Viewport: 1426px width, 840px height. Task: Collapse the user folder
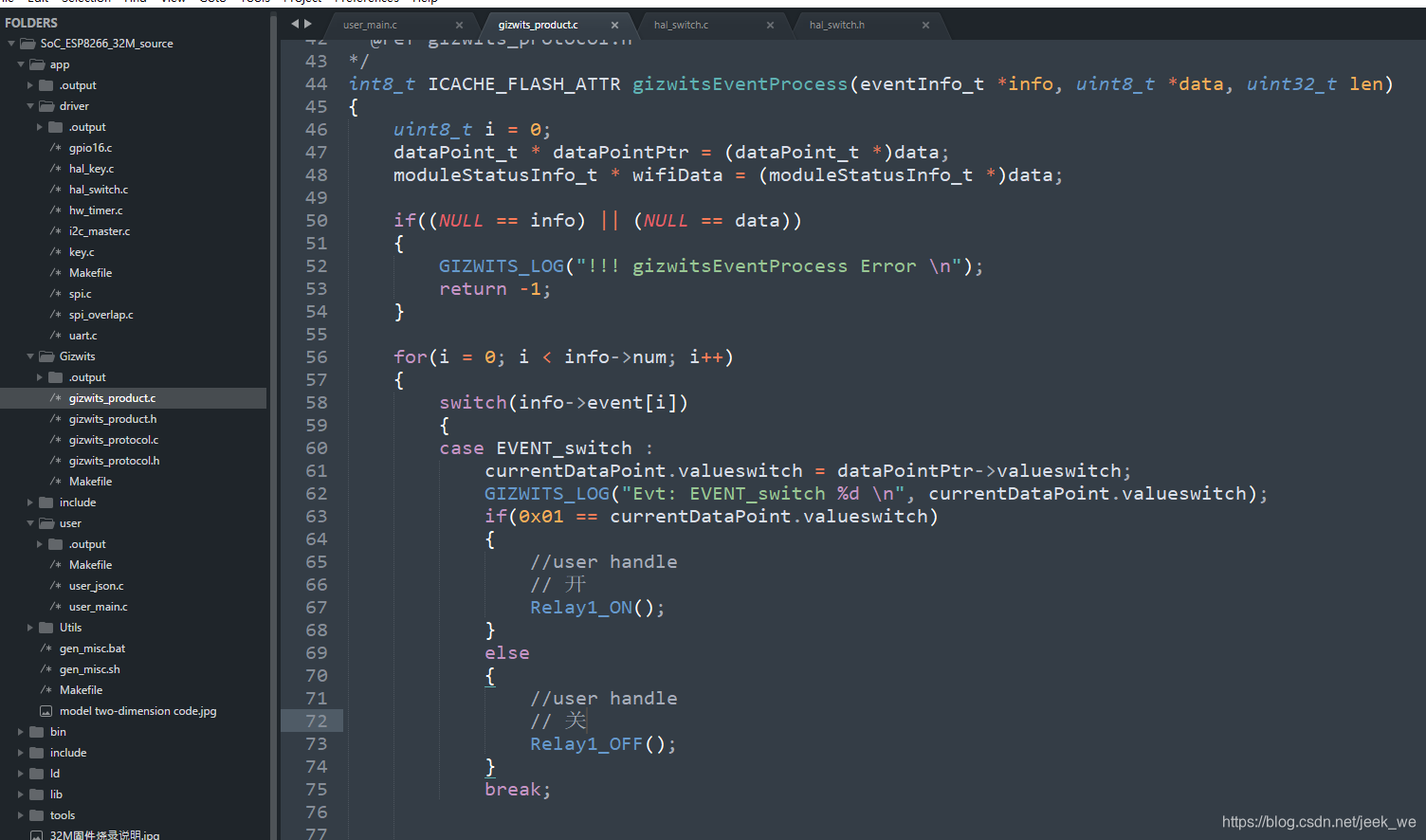tap(30, 523)
